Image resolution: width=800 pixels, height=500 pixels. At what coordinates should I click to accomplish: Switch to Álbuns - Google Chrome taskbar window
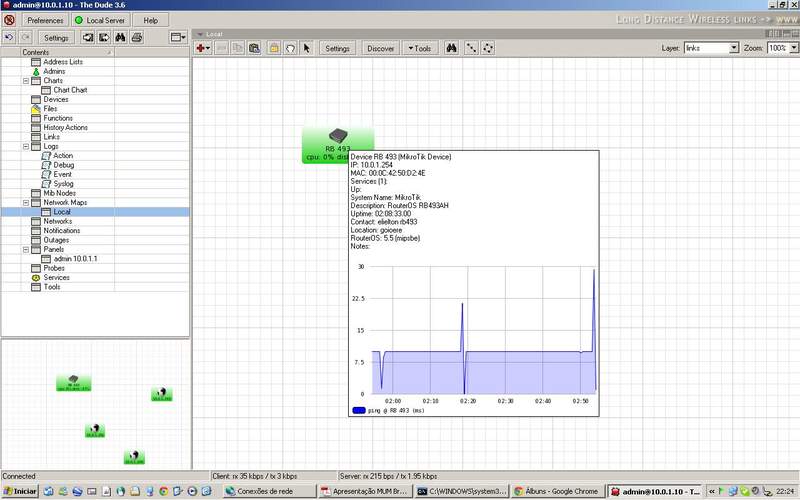pyautogui.click(x=557, y=491)
